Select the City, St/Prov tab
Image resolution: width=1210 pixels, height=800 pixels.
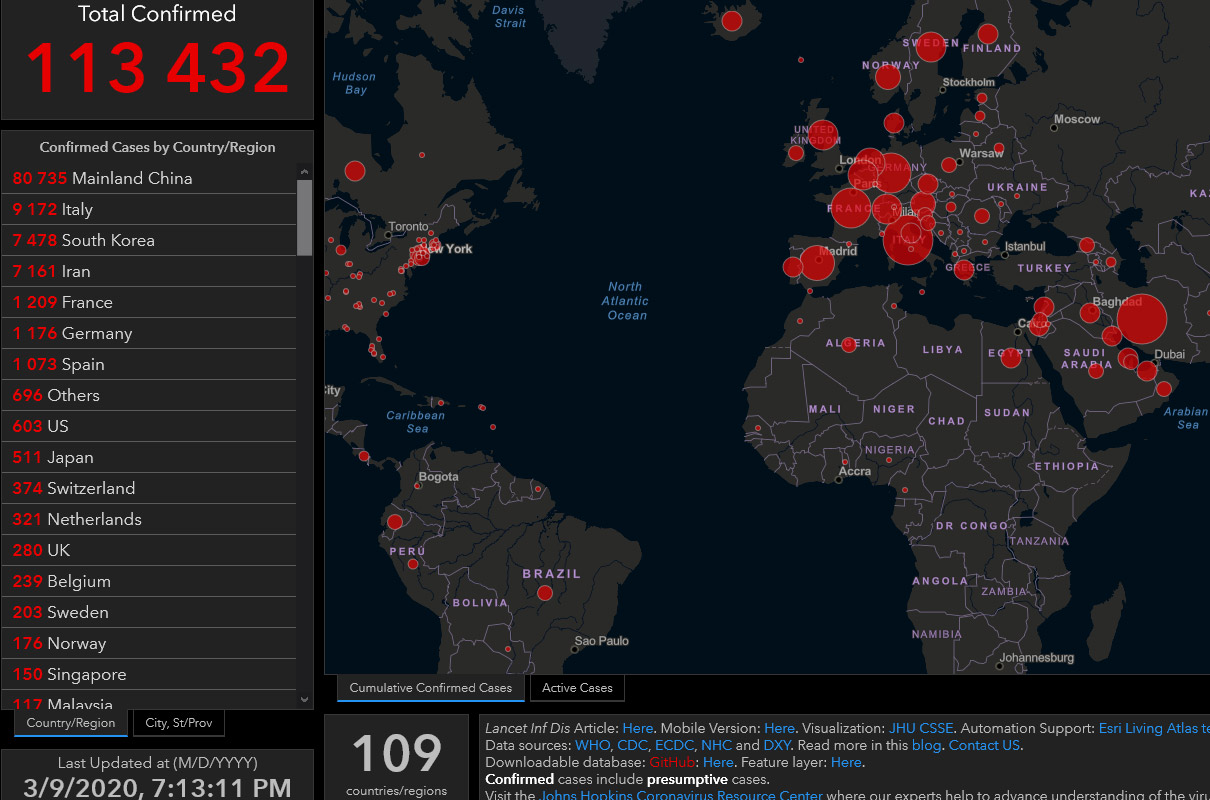pyautogui.click(x=179, y=723)
